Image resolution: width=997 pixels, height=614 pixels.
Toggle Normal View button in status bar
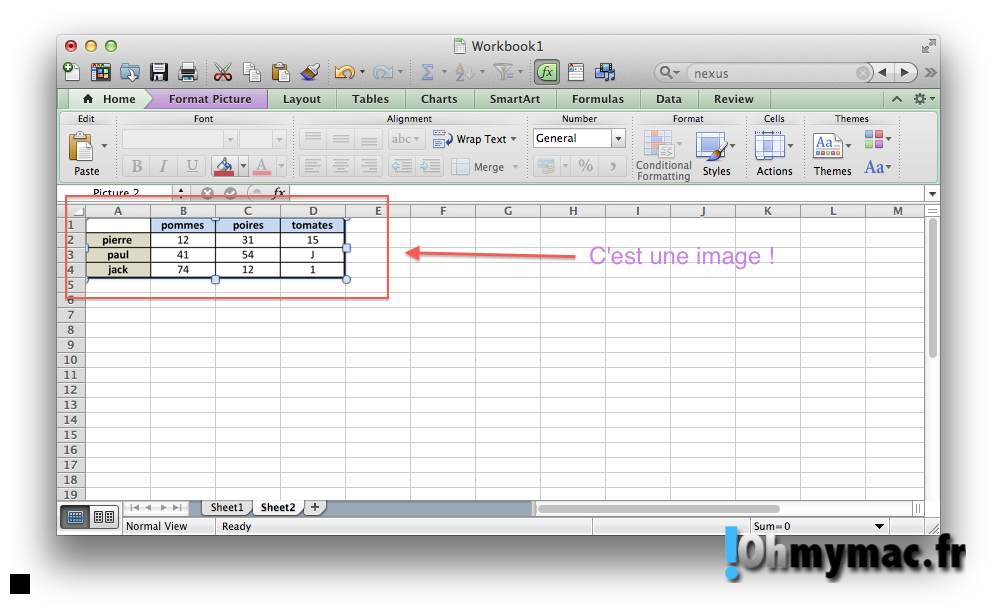pos(75,517)
